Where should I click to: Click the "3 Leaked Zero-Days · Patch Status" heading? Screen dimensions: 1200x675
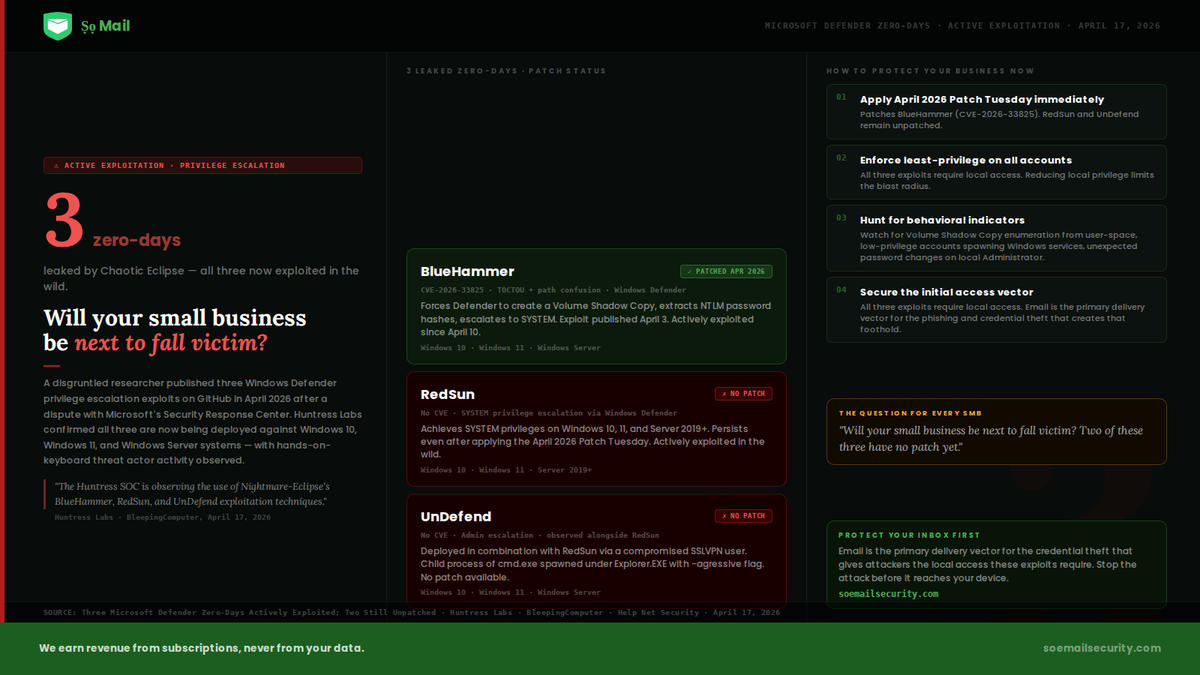[506, 71]
